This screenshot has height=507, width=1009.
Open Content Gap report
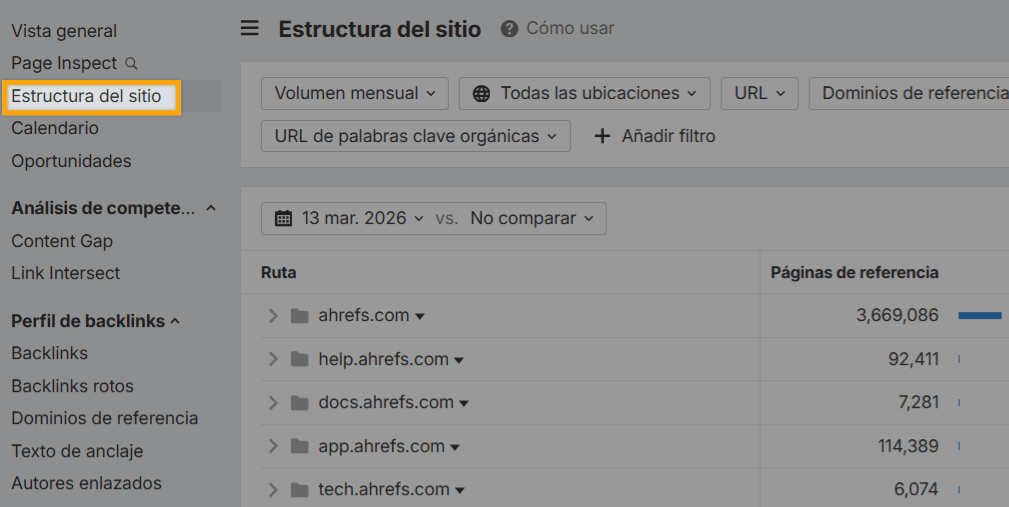62,241
